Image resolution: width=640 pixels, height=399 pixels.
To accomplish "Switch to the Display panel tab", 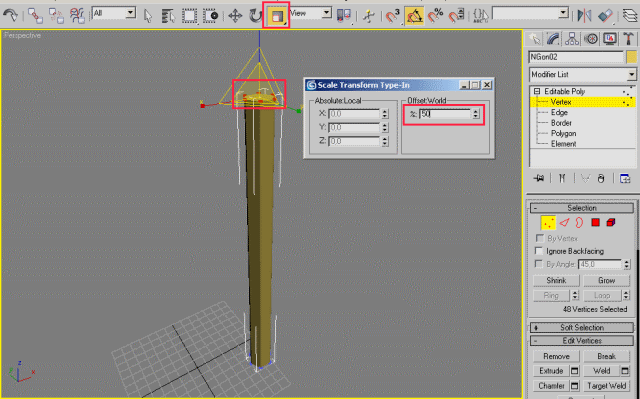I will point(610,39).
